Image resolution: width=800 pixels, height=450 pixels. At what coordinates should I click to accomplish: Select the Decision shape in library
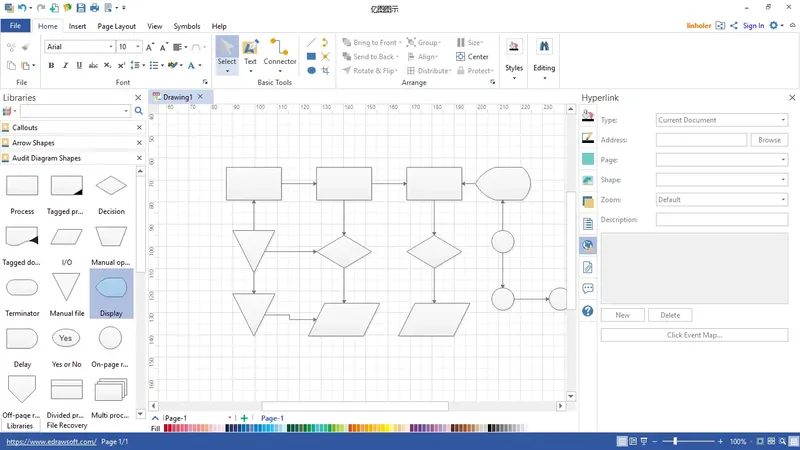[x=111, y=195]
